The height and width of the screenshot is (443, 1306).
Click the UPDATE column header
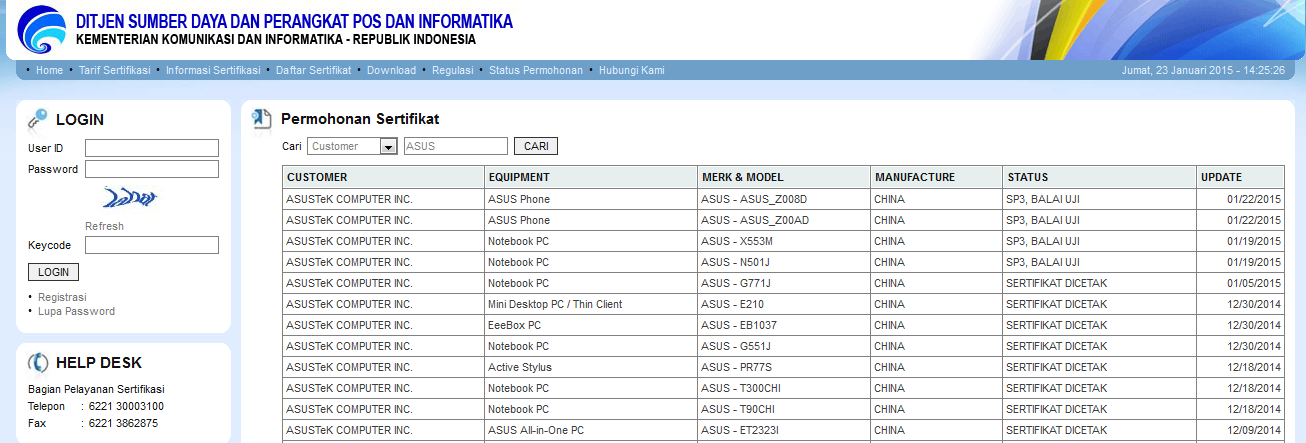click(1241, 177)
